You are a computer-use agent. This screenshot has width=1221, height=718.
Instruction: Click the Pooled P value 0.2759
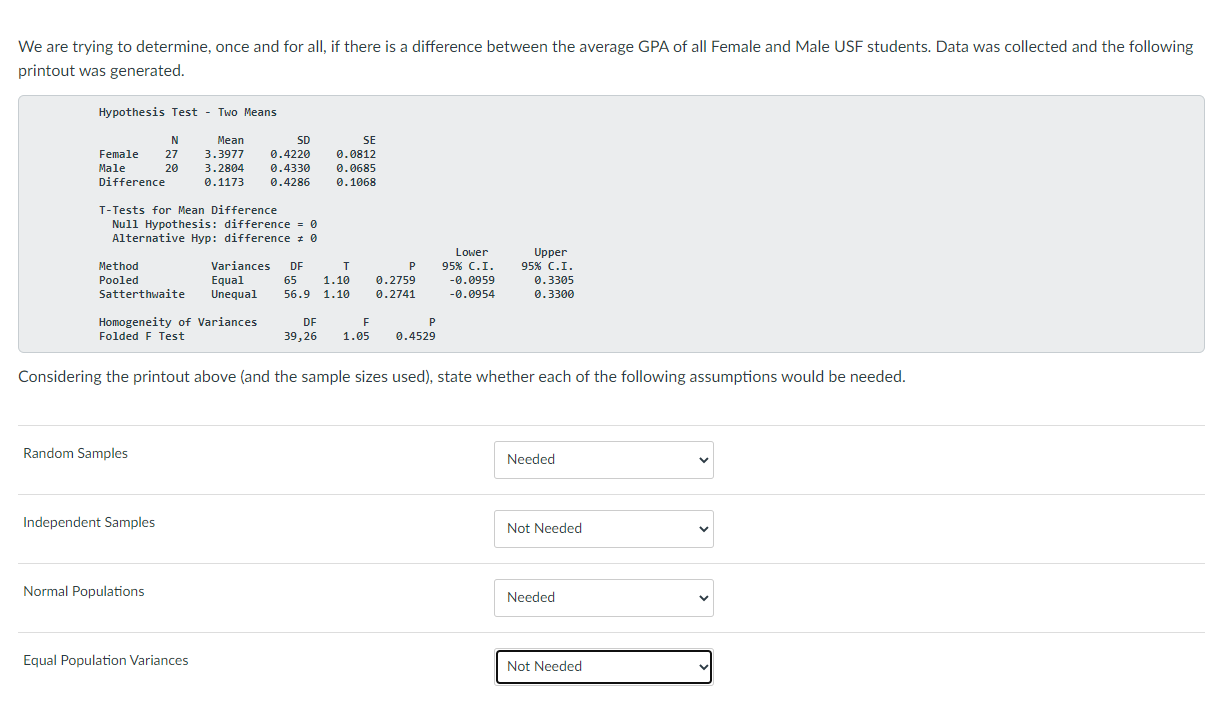tap(395, 281)
